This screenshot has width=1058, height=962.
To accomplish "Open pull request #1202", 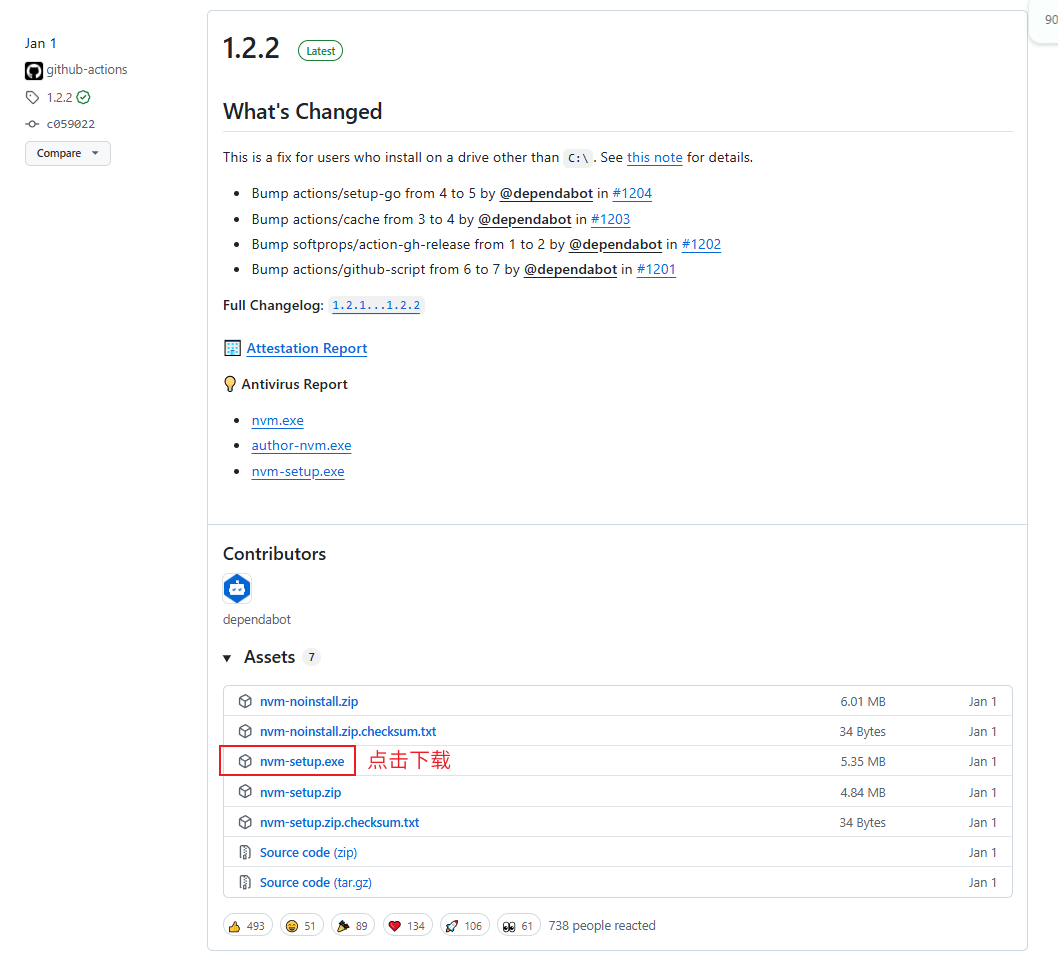I will point(701,244).
